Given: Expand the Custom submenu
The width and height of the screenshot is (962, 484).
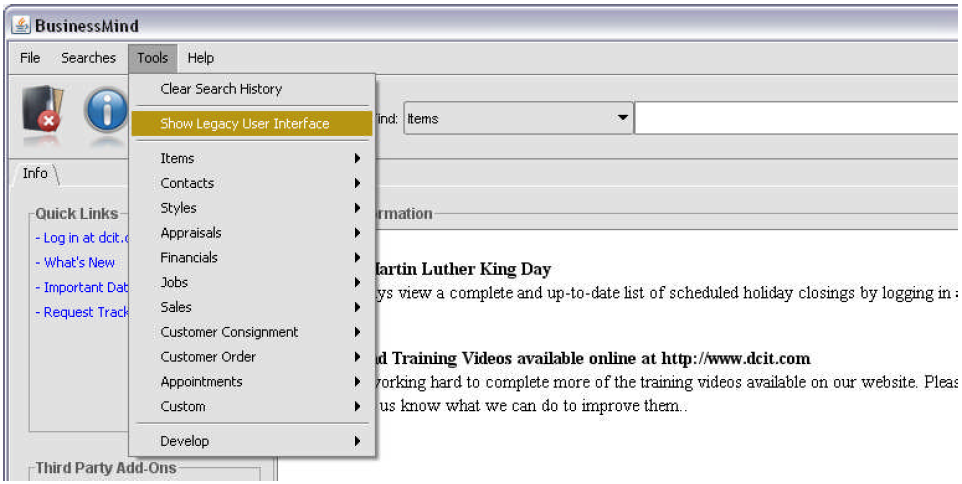Looking at the screenshot, I should click(252, 406).
